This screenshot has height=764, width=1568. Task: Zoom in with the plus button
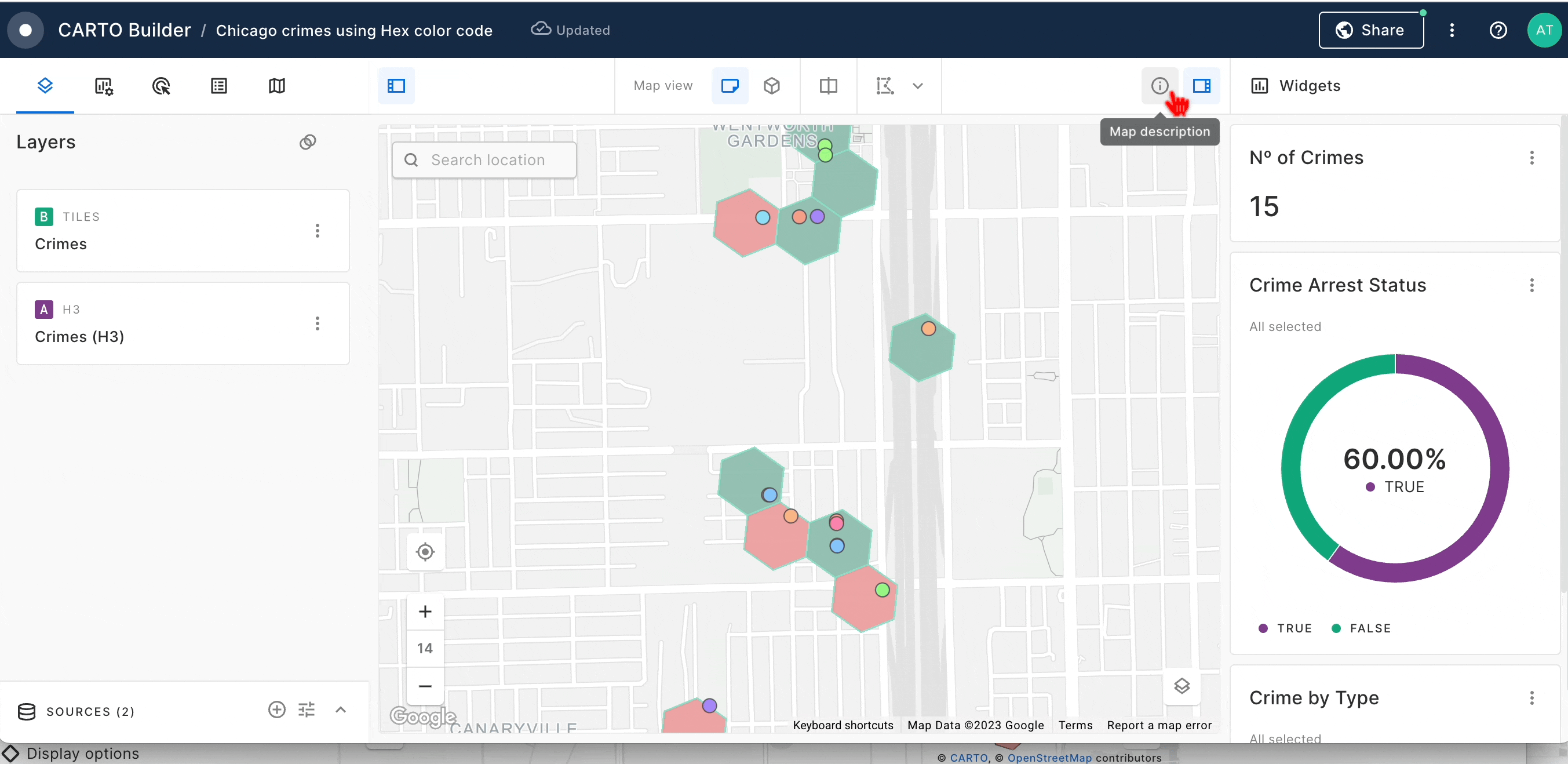click(425, 611)
